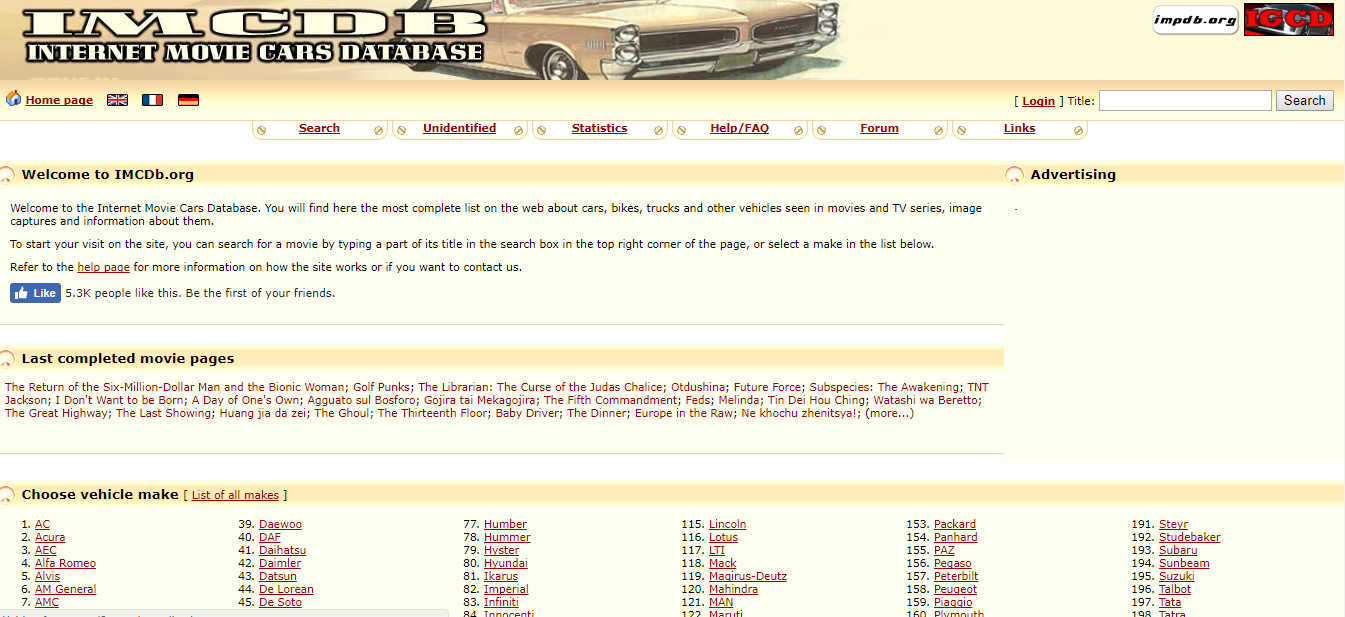Switch site language to English via UK flag
The height and width of the screenshot is (617, 1345).
tap(117, 100)
